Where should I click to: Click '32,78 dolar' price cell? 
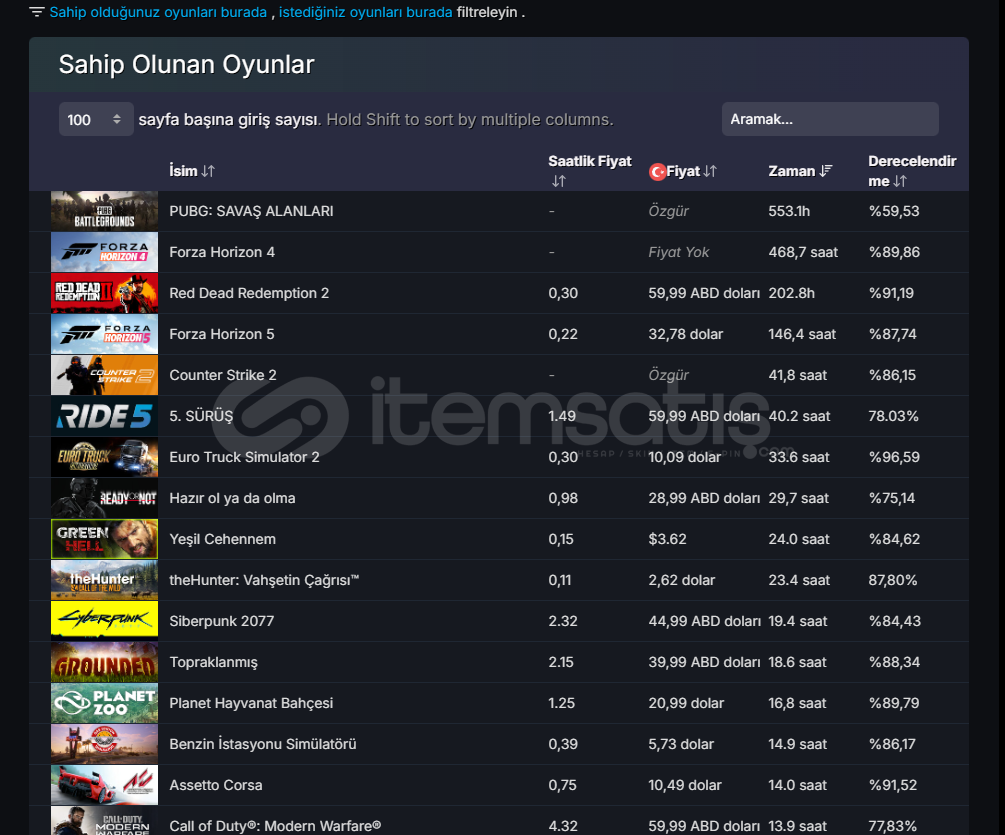click(686, 334)
